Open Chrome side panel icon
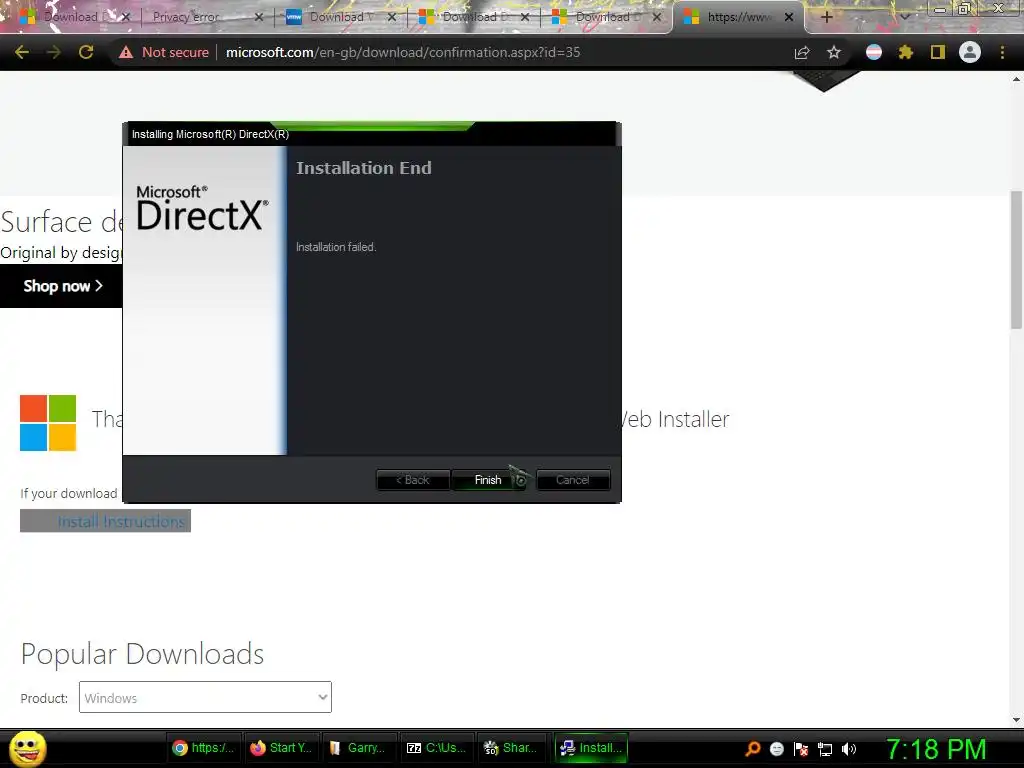 938,52
